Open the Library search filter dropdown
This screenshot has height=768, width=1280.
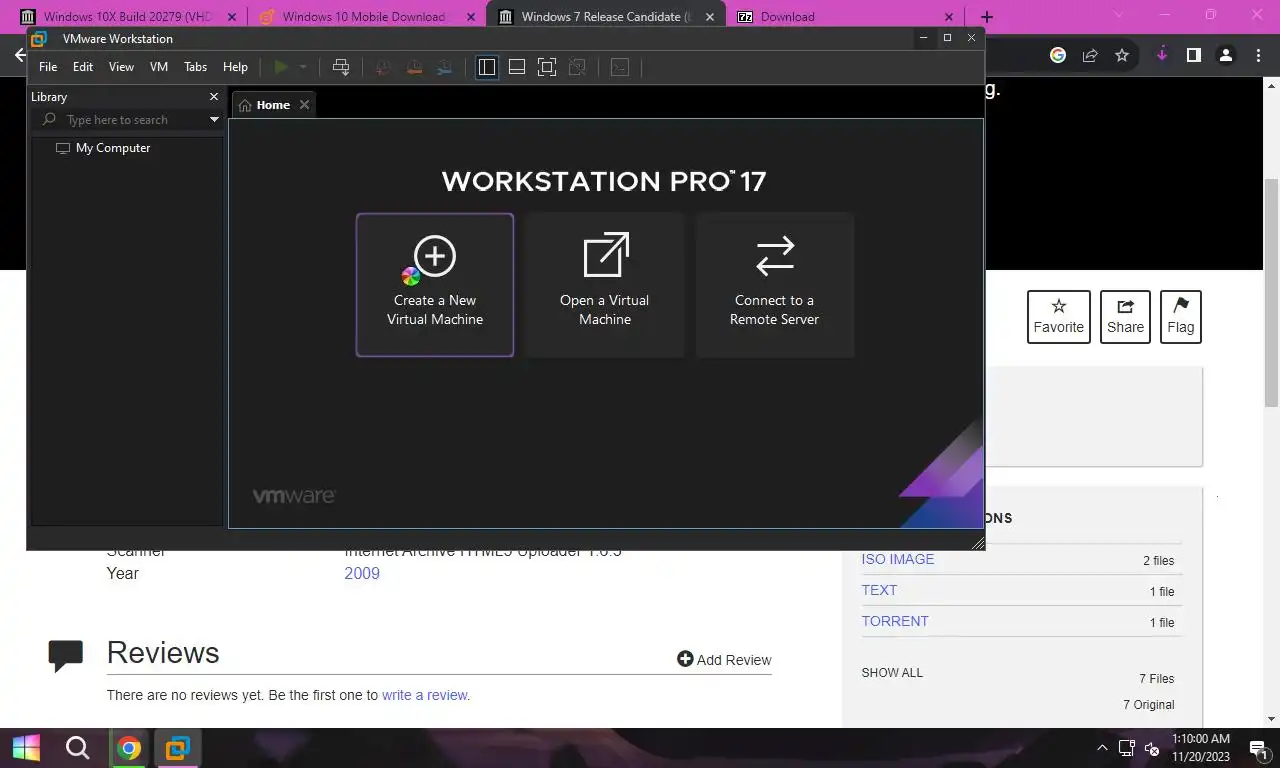(x=214, y=120)
